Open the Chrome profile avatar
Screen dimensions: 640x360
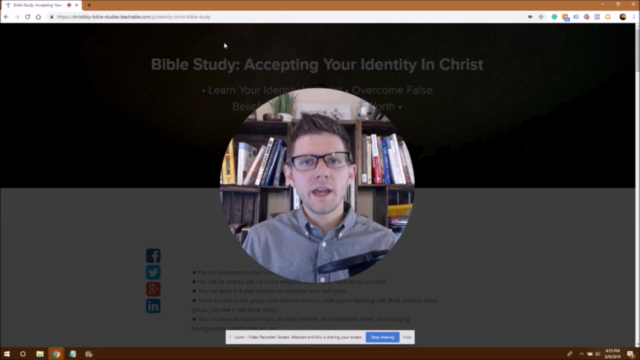tap(623, 17)
